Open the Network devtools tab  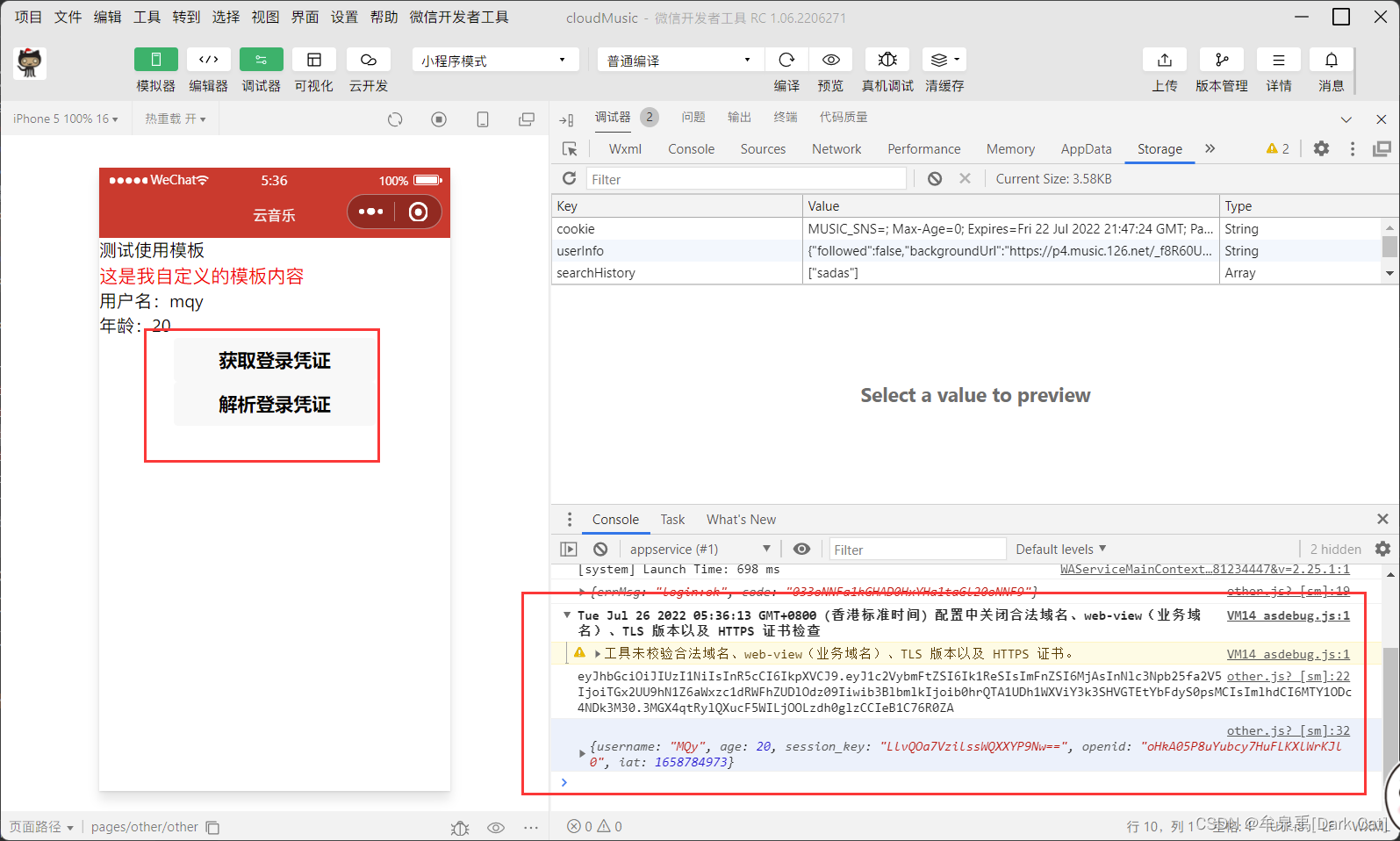(x=836, y=149)
